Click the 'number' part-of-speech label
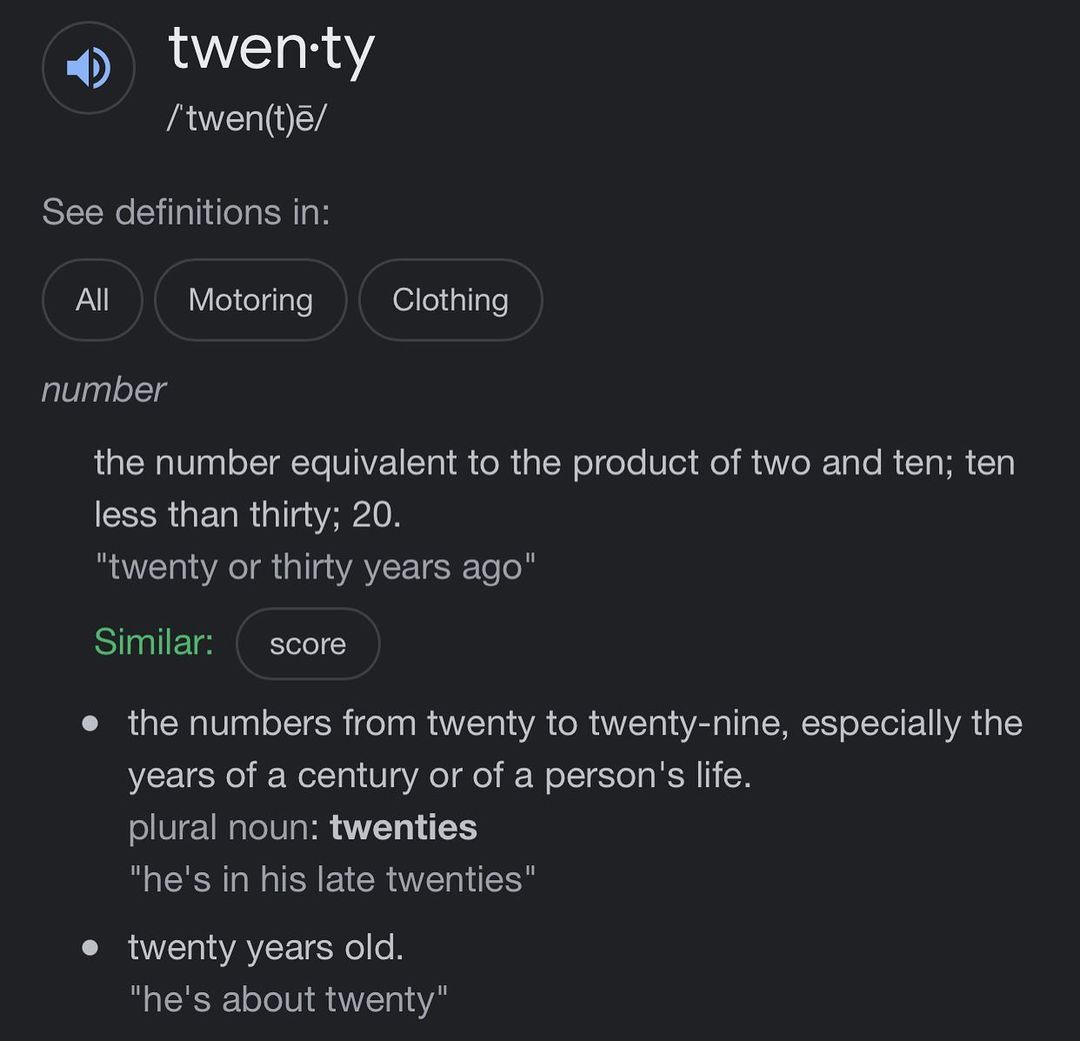This screenshot has width=1080, height=1041. tap(103, 389)
